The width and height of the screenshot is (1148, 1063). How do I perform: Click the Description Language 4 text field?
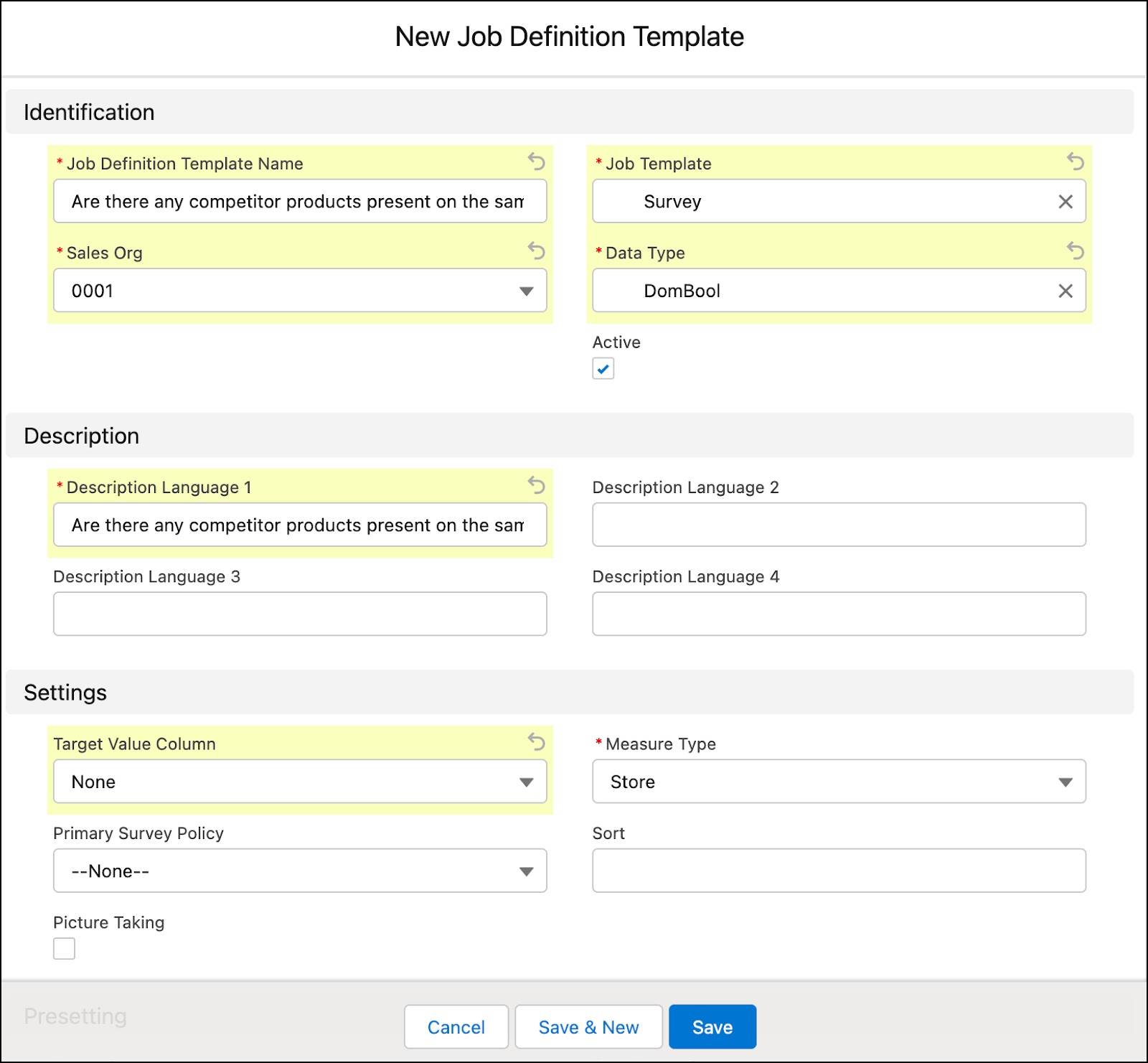(838, 614)
